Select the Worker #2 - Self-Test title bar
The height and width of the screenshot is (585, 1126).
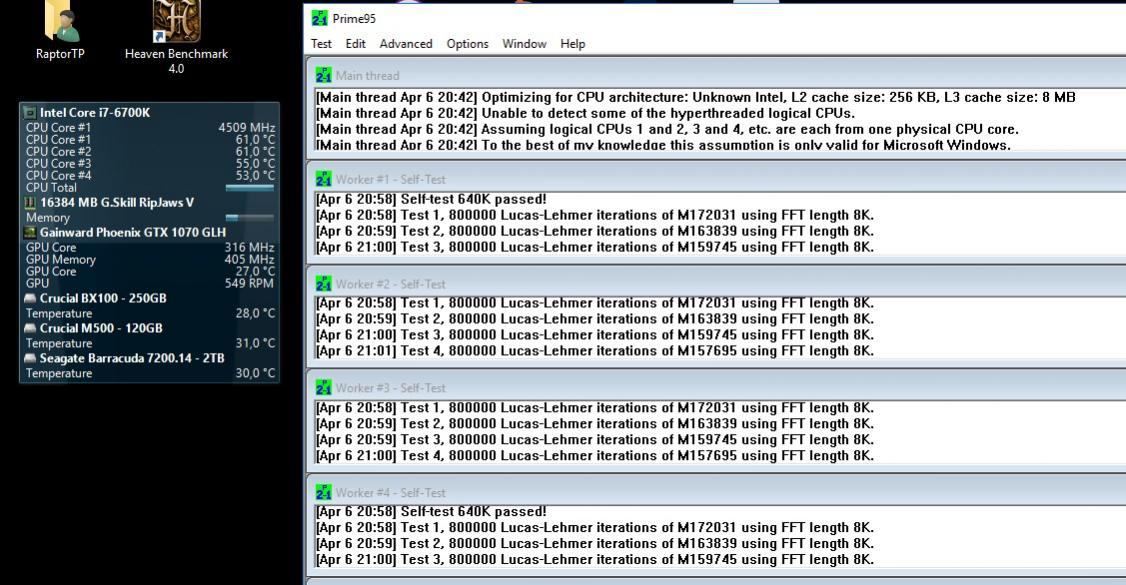click(716, 284)
